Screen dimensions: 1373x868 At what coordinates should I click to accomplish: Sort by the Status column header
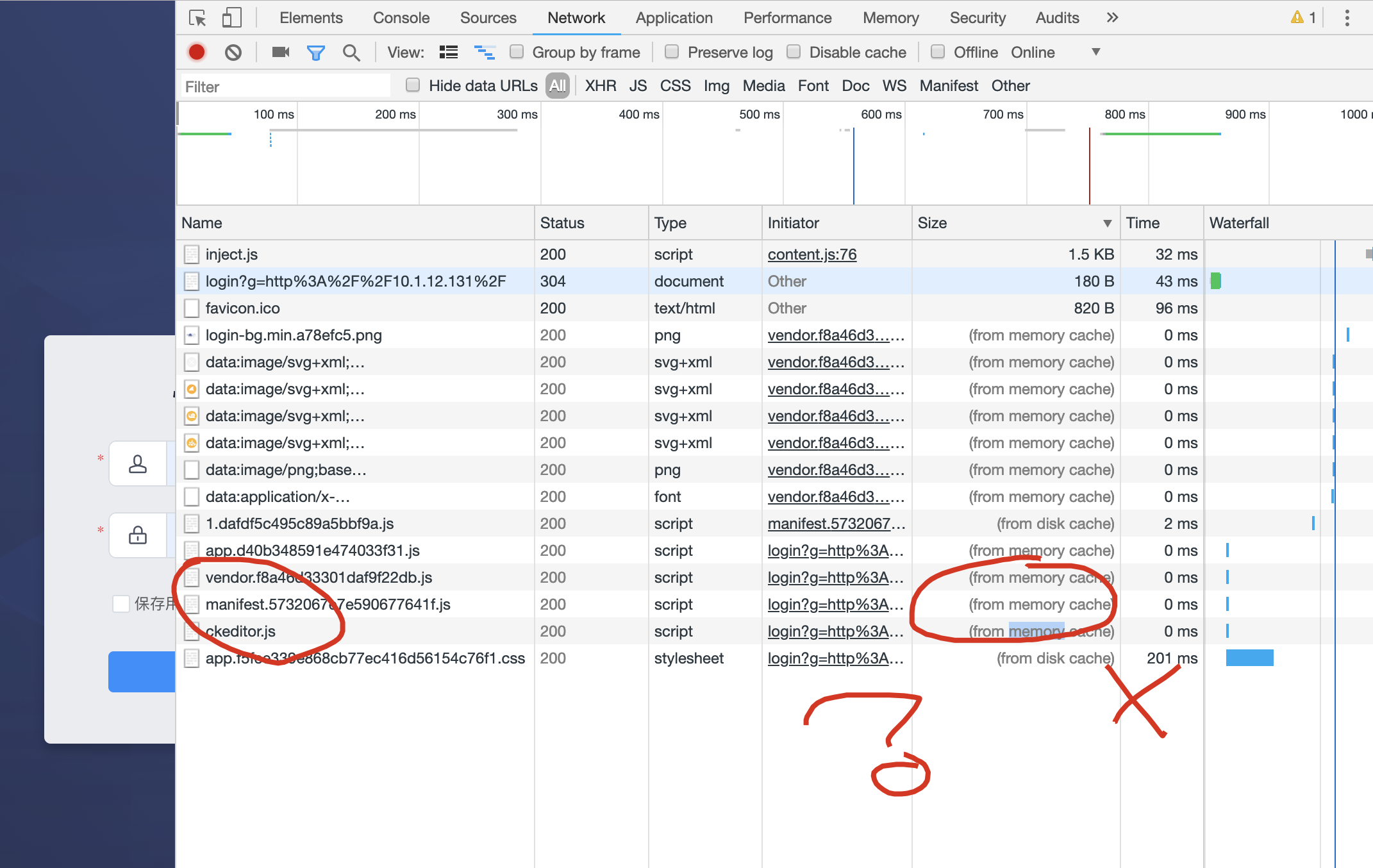point(592,223)
